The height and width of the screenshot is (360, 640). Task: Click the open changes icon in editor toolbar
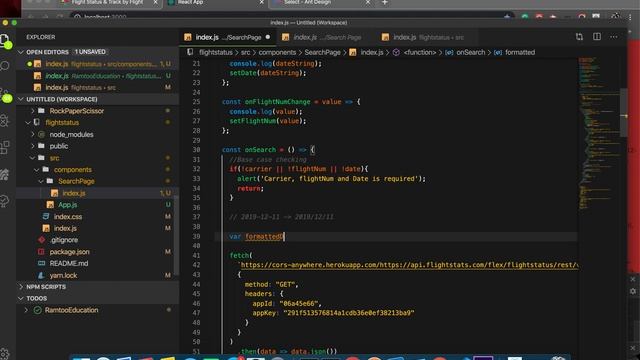(x=579, y=37)
